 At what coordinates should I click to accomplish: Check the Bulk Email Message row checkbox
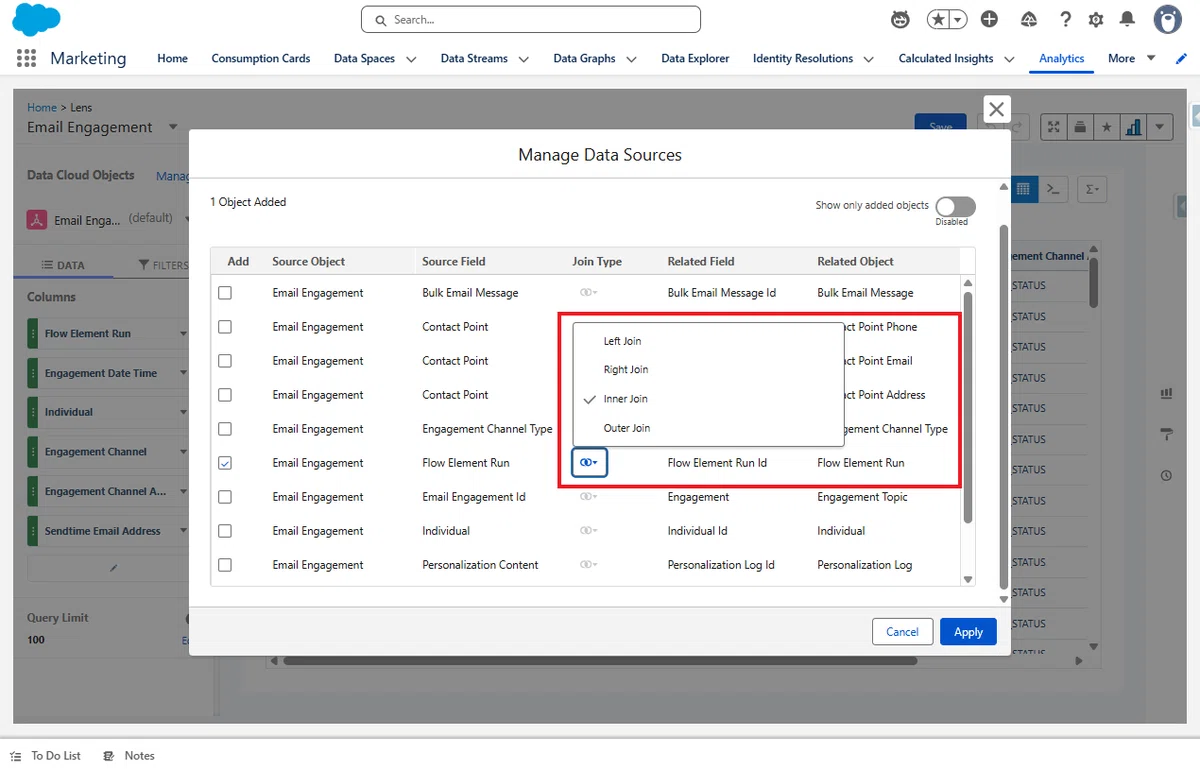pyautogui.click(x=225, y=293)
